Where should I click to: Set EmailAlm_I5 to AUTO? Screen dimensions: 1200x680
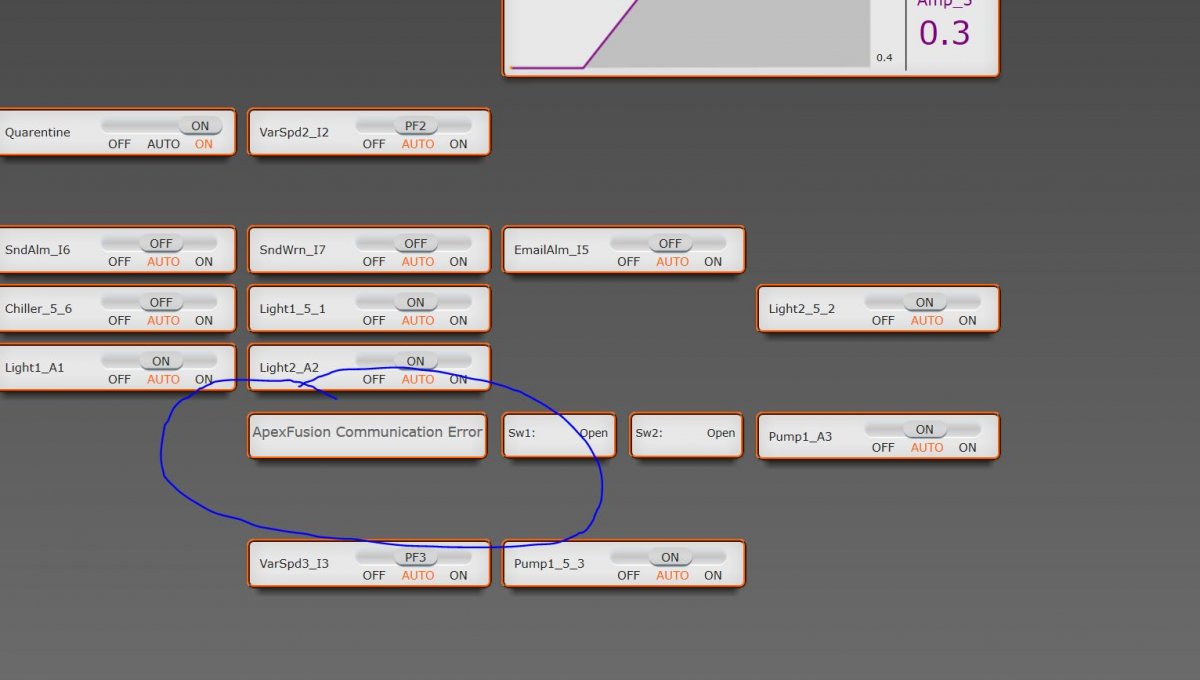click(672, 262)
